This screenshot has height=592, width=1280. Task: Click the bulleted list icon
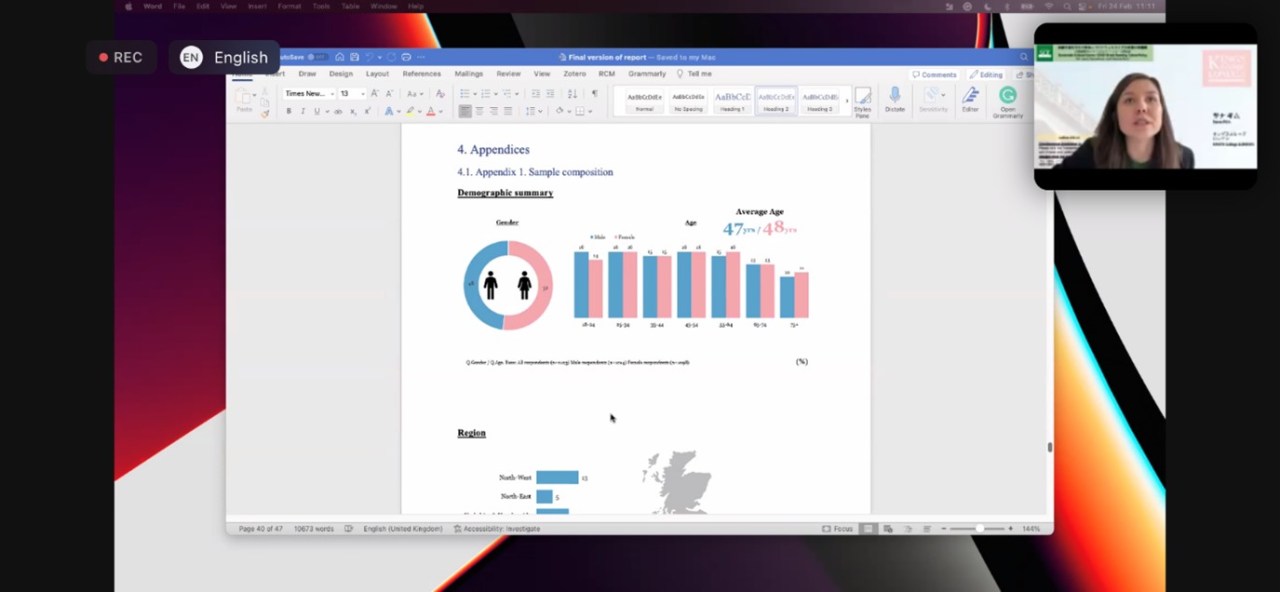click(465, 94)
